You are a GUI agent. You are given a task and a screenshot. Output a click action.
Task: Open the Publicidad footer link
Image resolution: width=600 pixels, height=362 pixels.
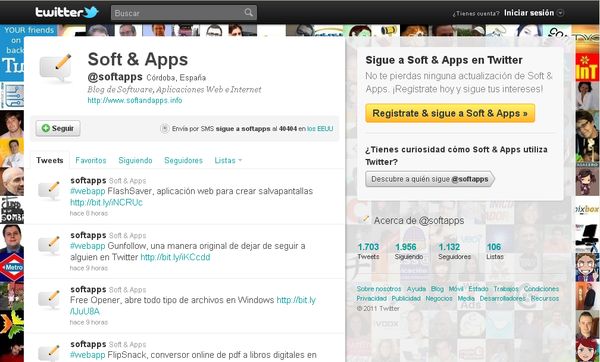click(x=406, y=298)
